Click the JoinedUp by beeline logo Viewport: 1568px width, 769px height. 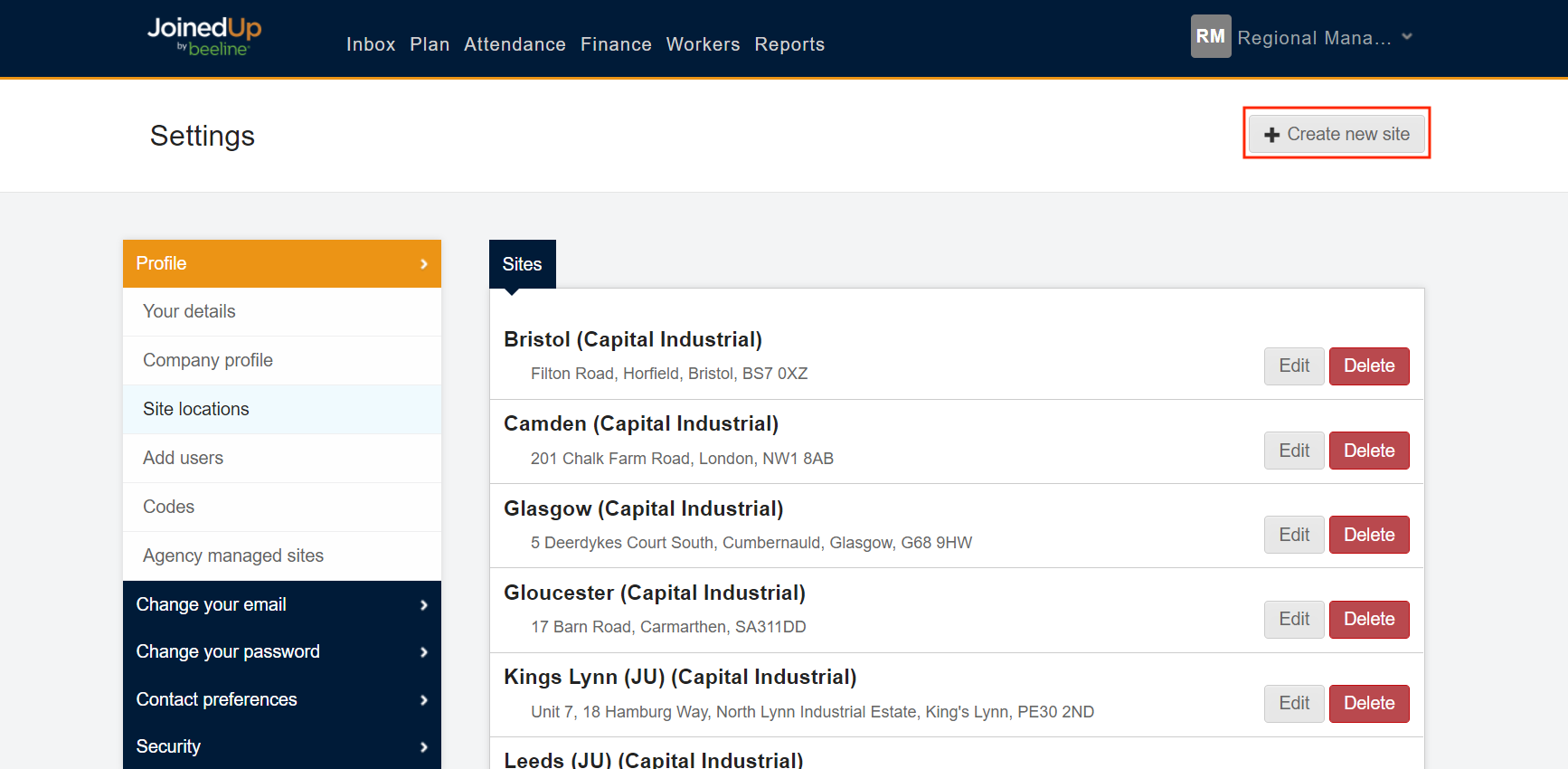[x=204, y=37]
